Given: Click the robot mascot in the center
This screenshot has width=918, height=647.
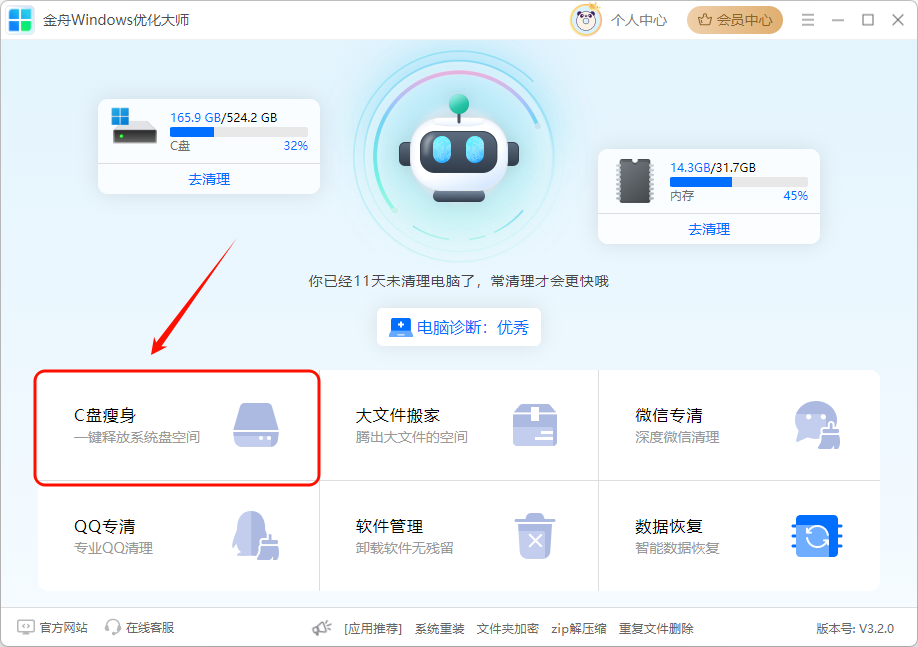Looking at the screenshot, I should tap(459, 149).
